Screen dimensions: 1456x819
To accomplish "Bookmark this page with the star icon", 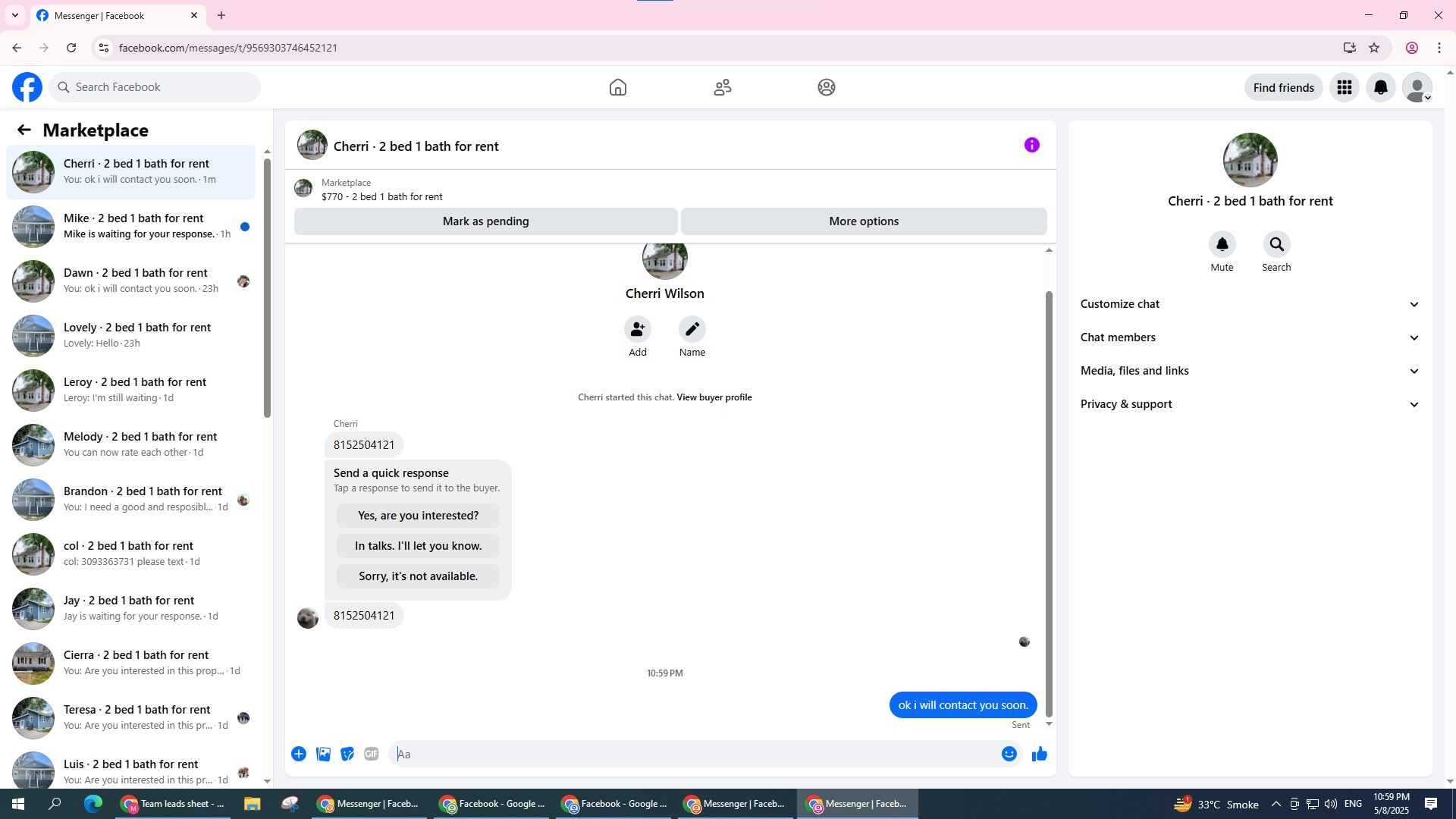I will [1374, 48].
